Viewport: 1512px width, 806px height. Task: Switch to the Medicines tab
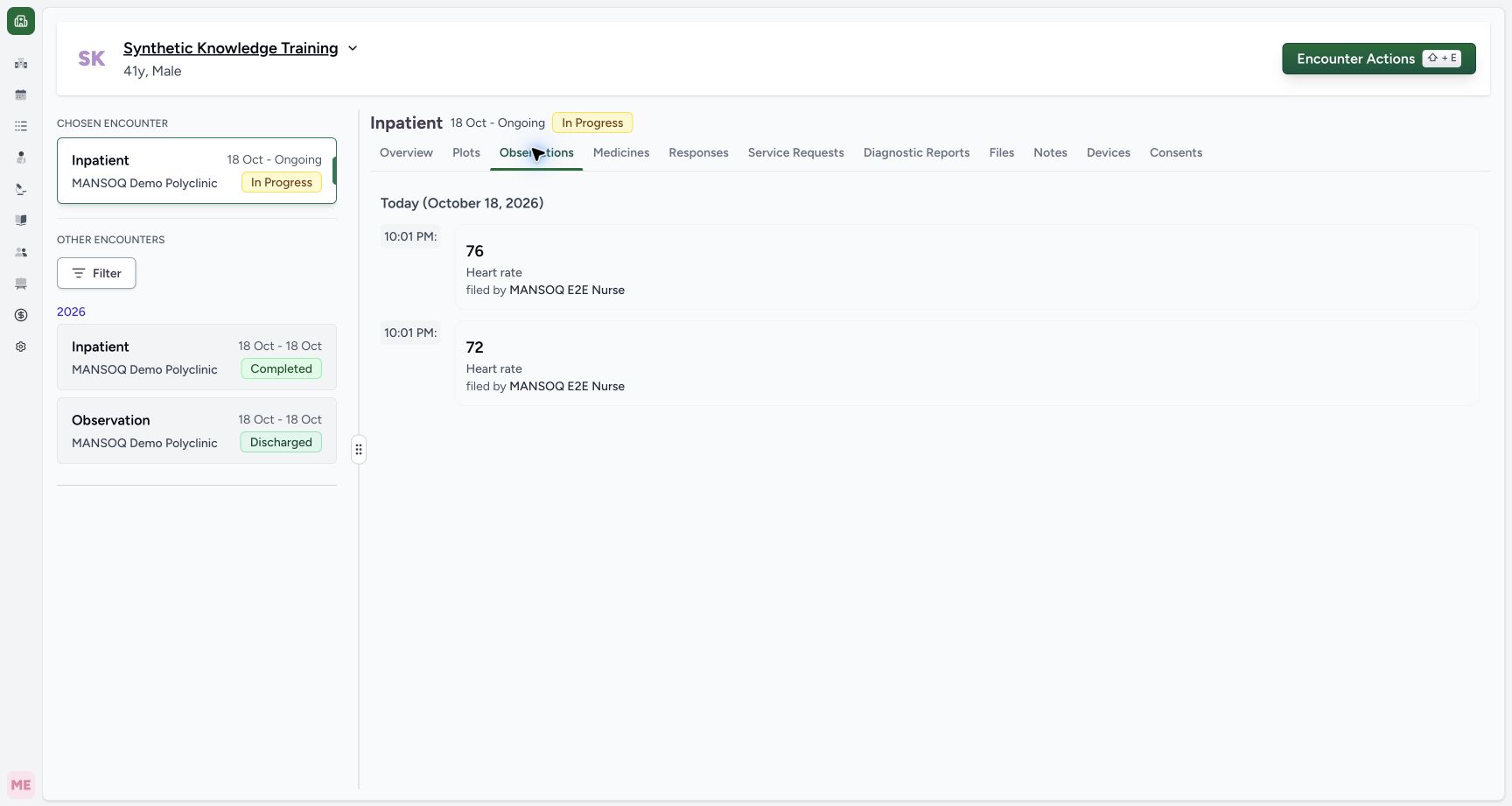pos(621,152)
